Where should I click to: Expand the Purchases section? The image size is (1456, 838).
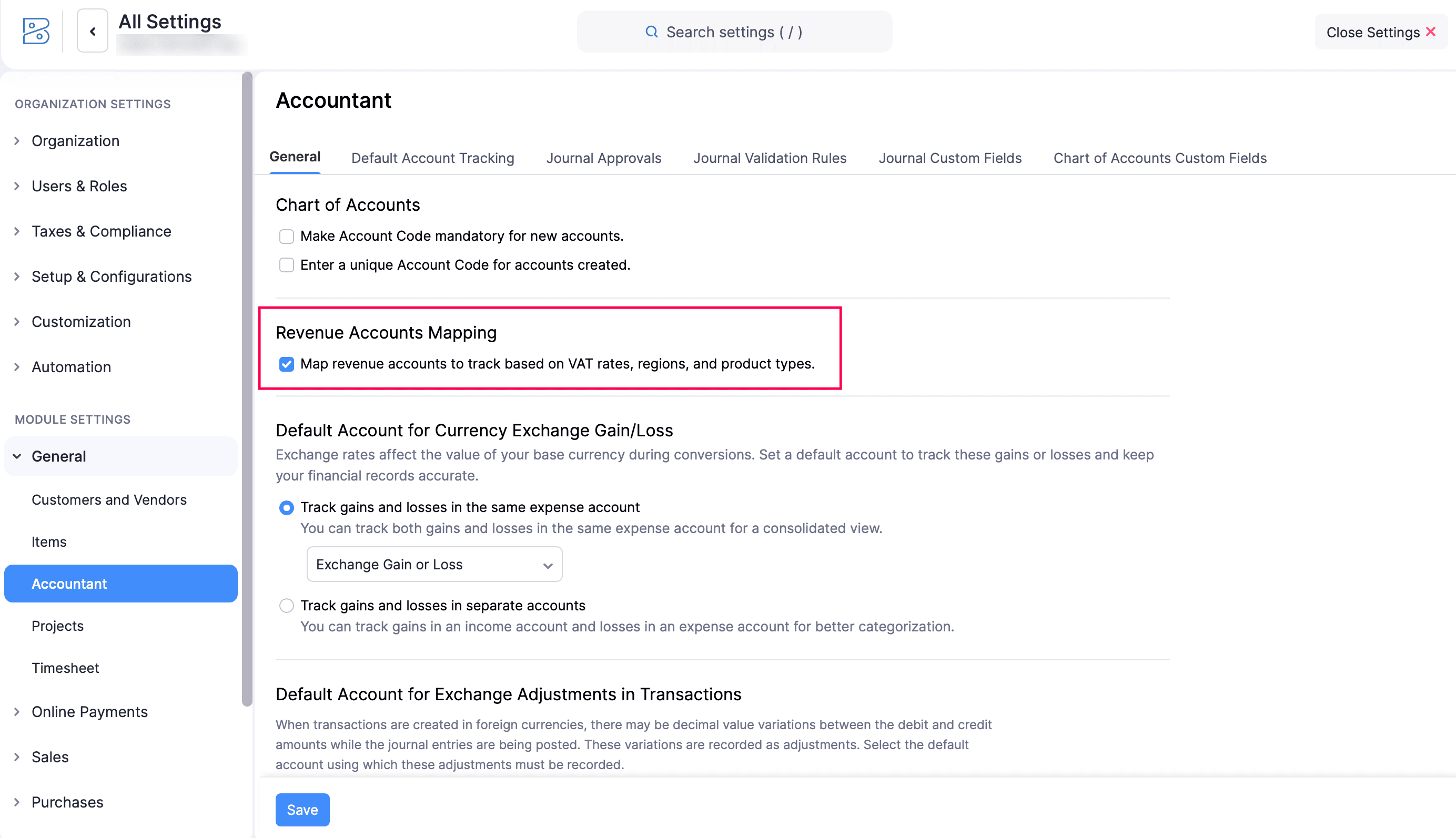tap(67, 802)
